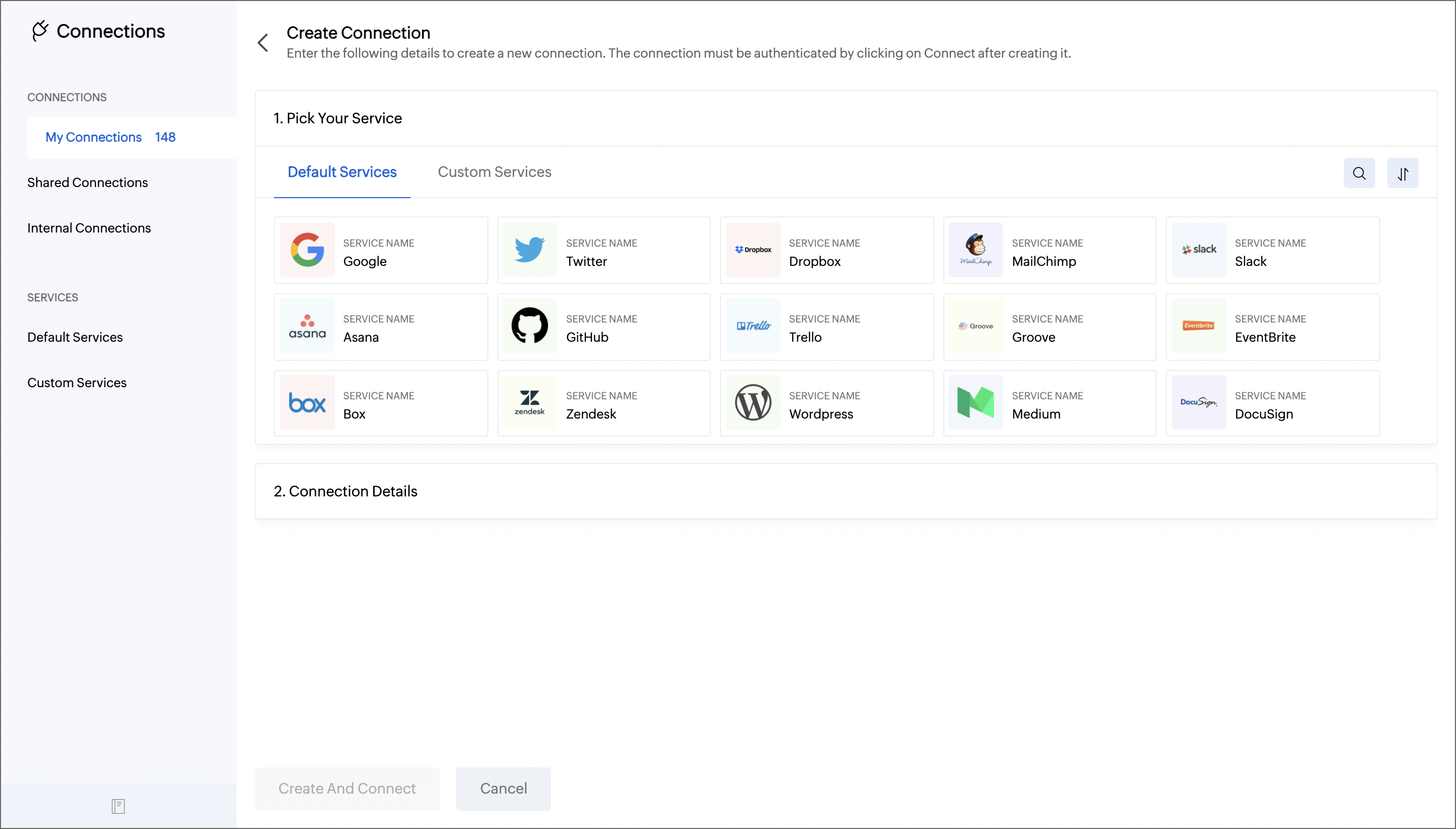
Task: Click the search magnifier icon
Action: point(1358,173)
